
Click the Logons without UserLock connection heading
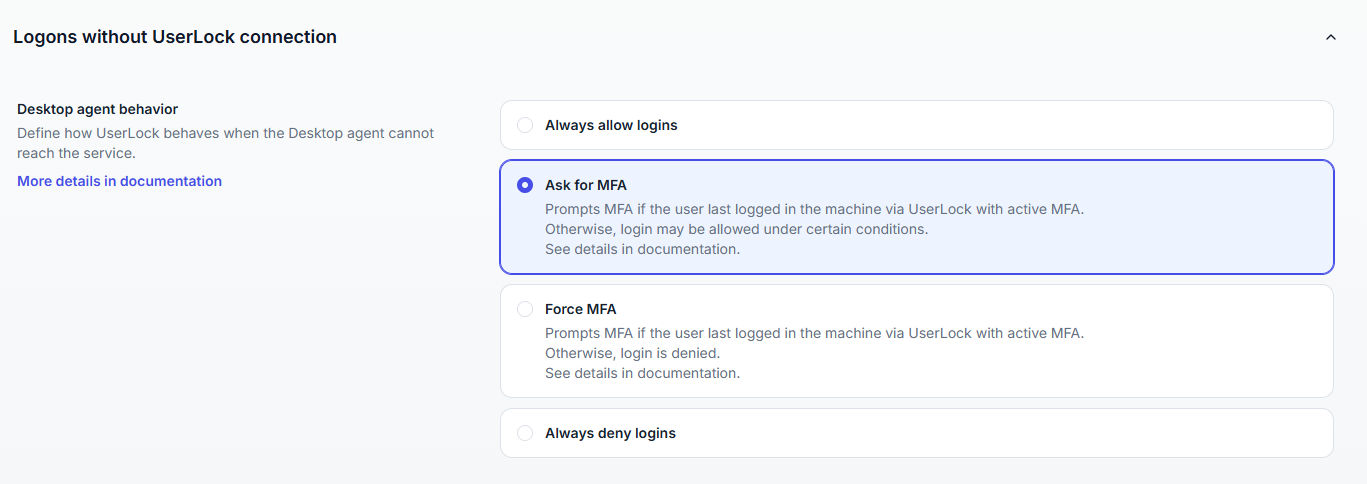click(x=175, y=37)
